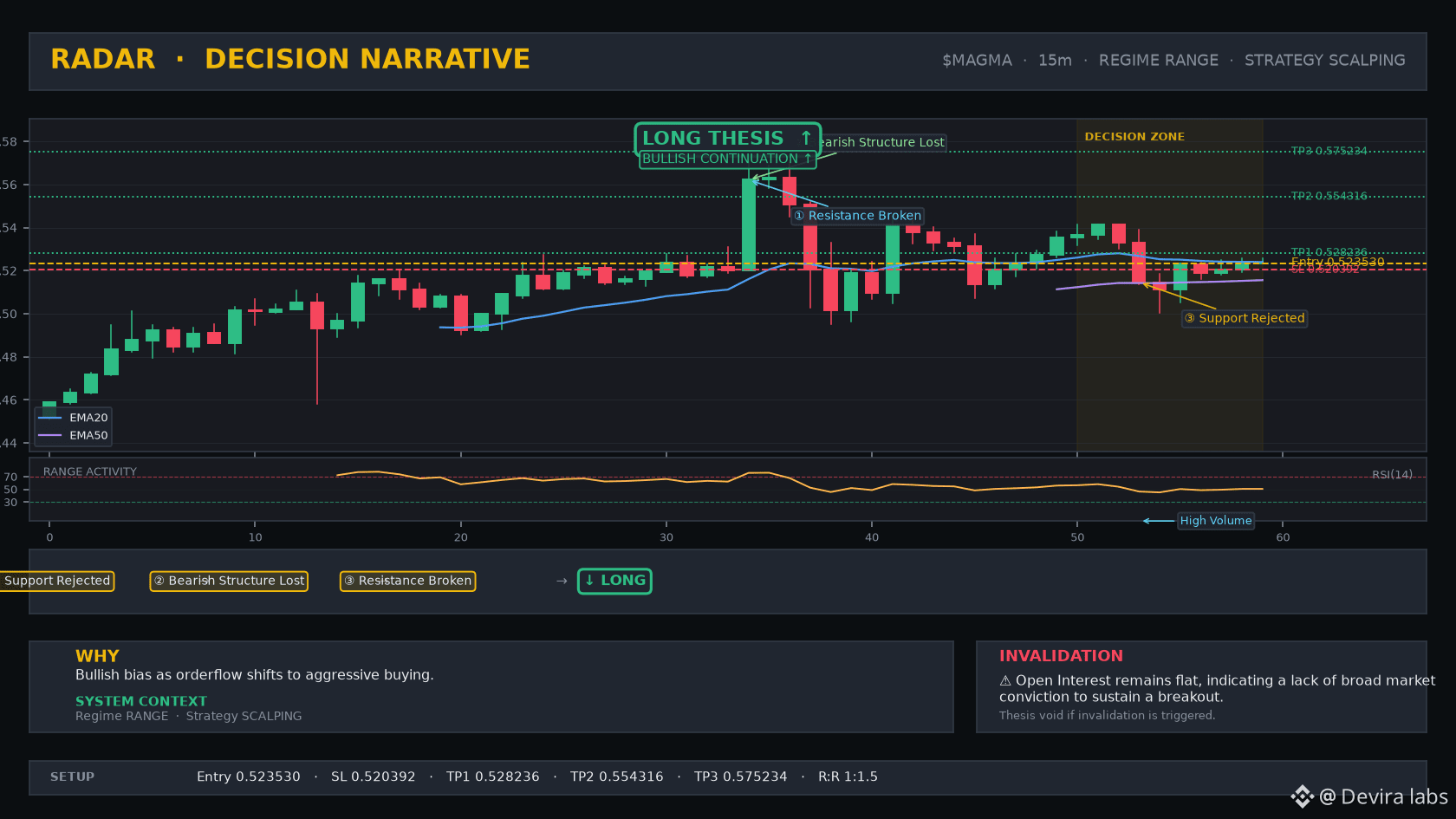The height and width of the screenshot is (819, 1456).
Task: Click Entry 0.523530 in the SETUP bar
Action: click(249, 777)
